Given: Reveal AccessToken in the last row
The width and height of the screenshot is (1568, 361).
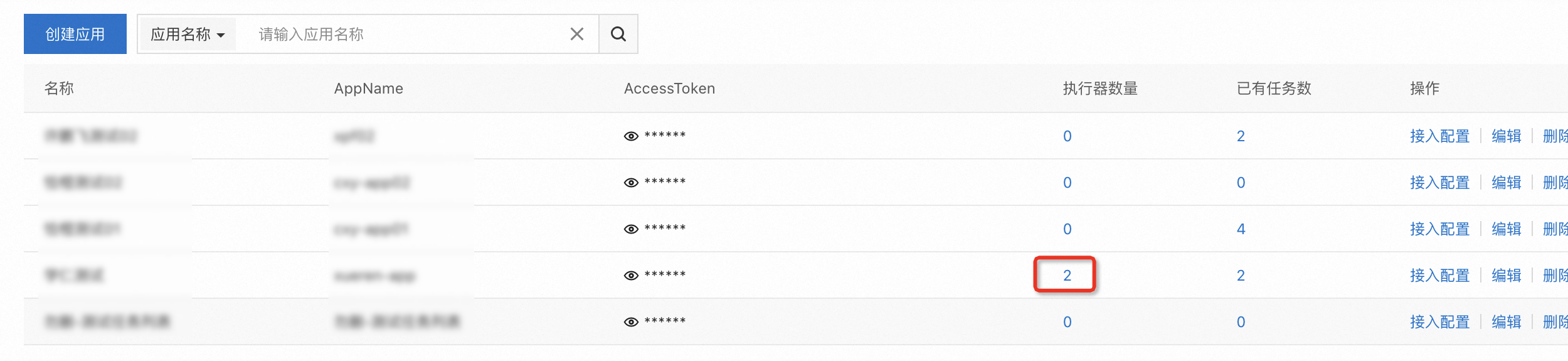Looking at the screenshot, I should click(x=631, y=322).
